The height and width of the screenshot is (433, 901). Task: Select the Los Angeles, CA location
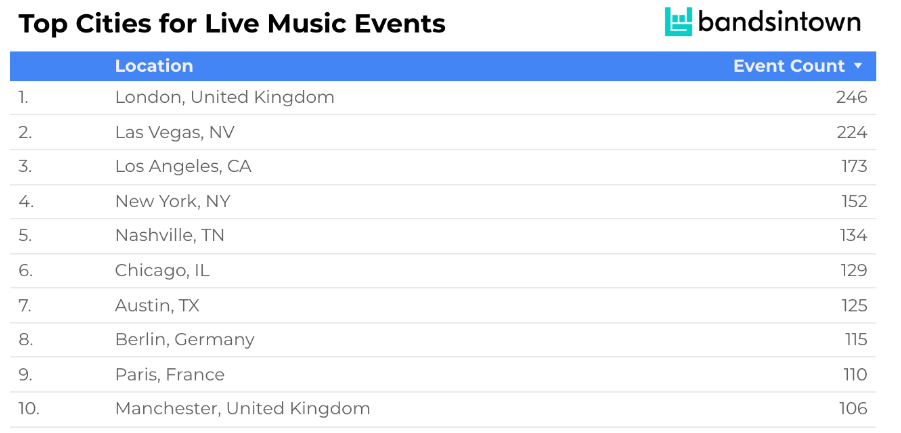coord(183,167)
